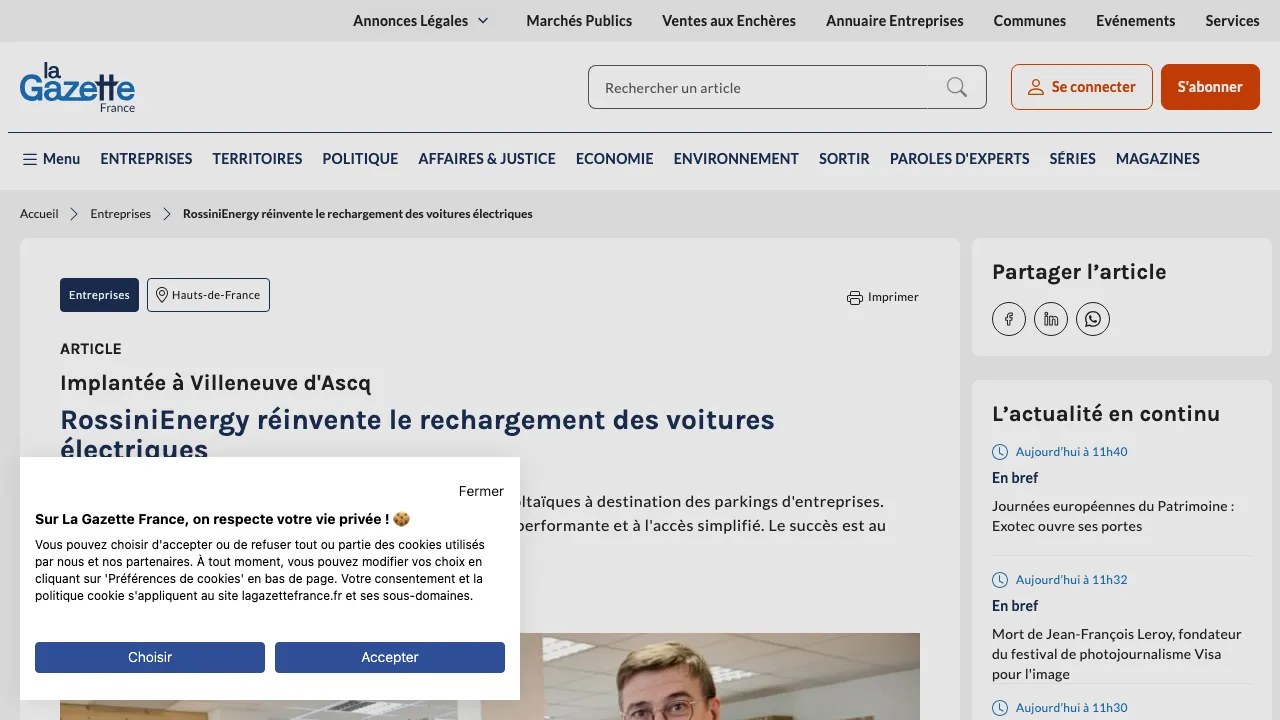1280x720 pixels.
Task: Click the 'Partager l'article' heading
Action: click(x=1079, y=272)
